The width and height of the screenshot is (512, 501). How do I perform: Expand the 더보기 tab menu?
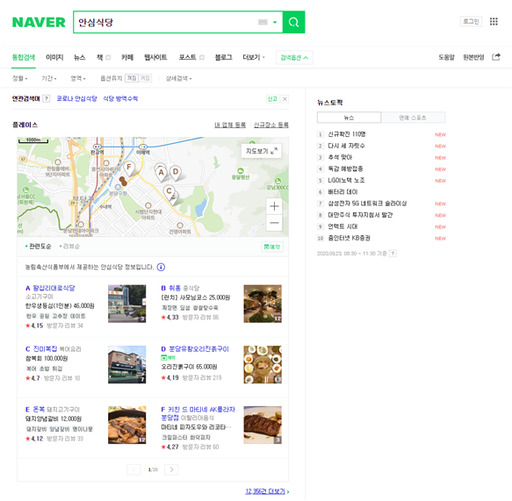tap(253, 57)
